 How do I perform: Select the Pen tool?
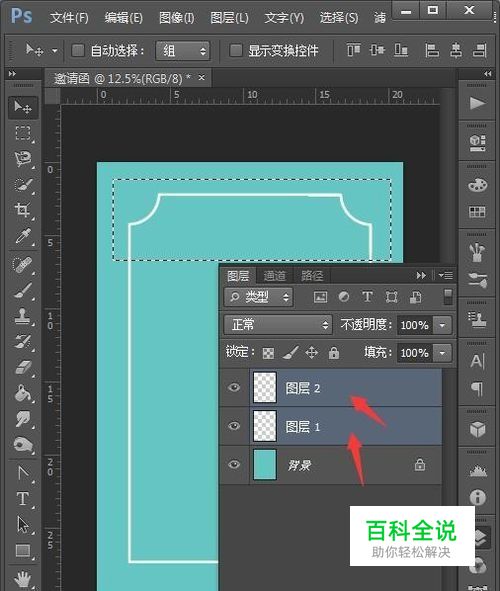click(x=23, y=473)
